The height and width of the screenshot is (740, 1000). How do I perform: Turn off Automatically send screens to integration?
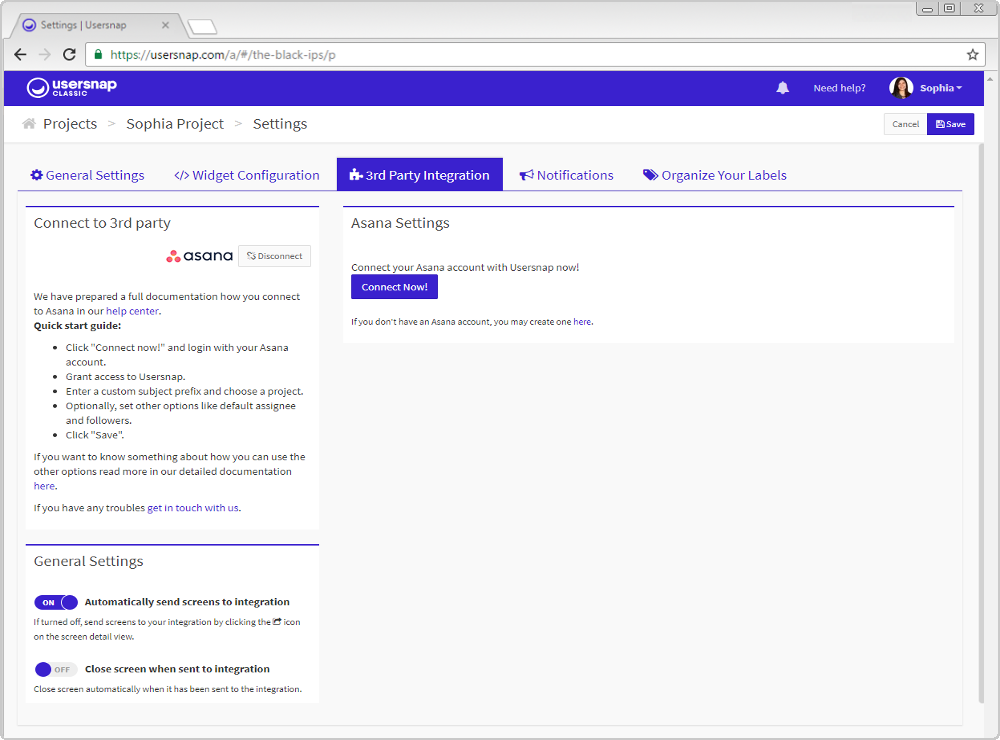click(x=56, y=602)
